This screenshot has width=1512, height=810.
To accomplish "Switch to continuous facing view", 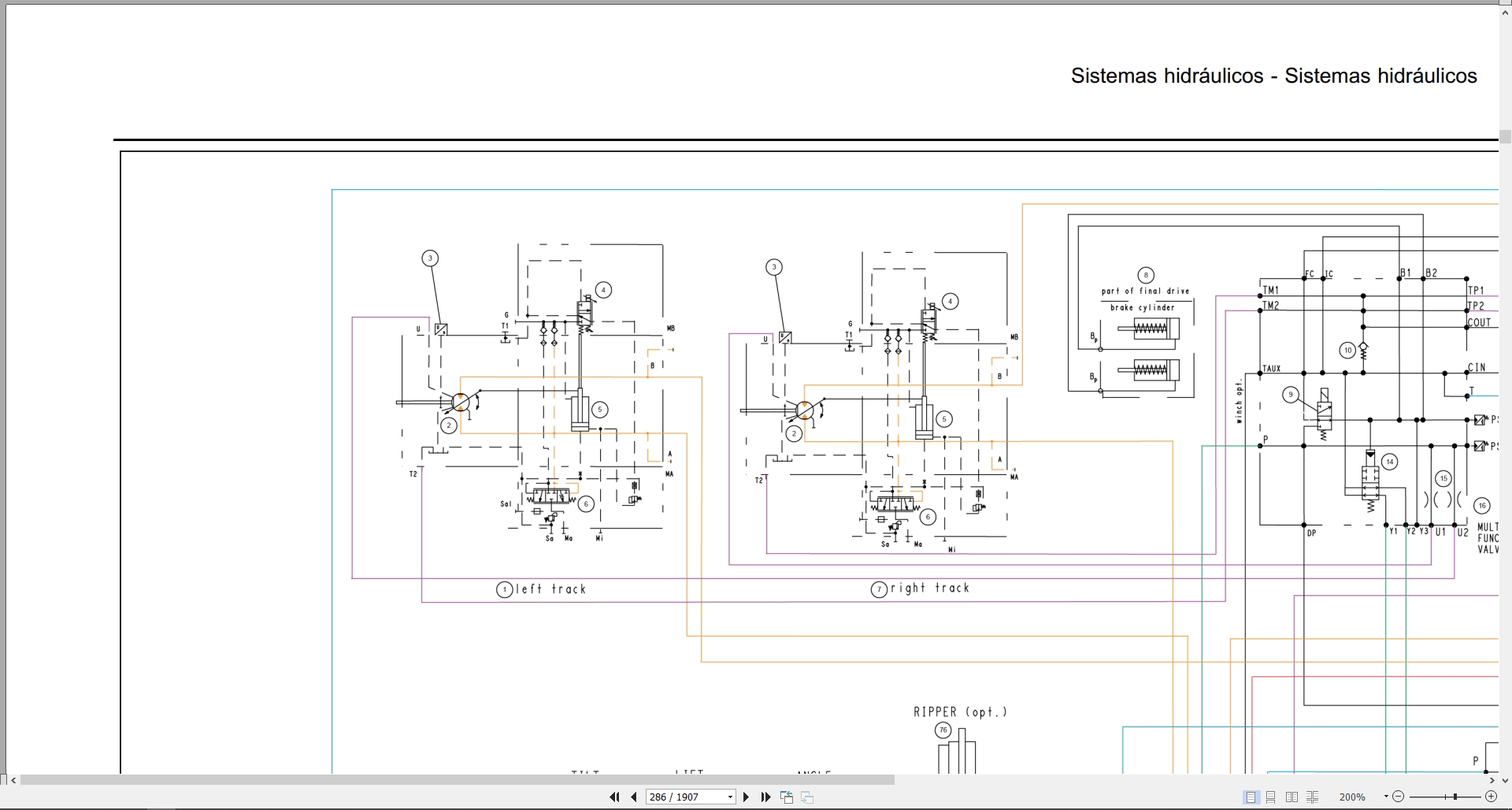I will 1312,797.
